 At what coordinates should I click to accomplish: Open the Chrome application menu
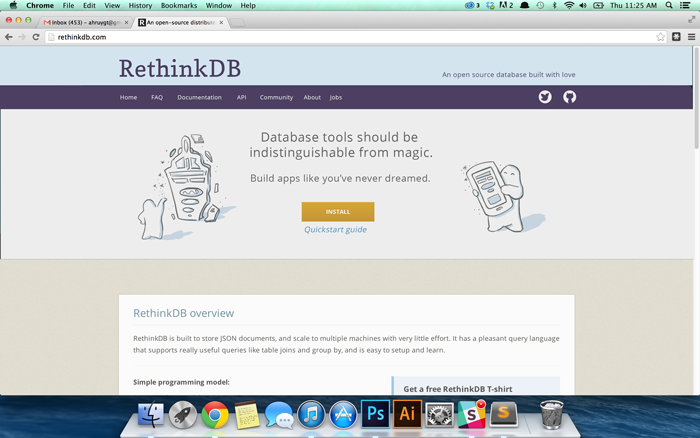40,5
